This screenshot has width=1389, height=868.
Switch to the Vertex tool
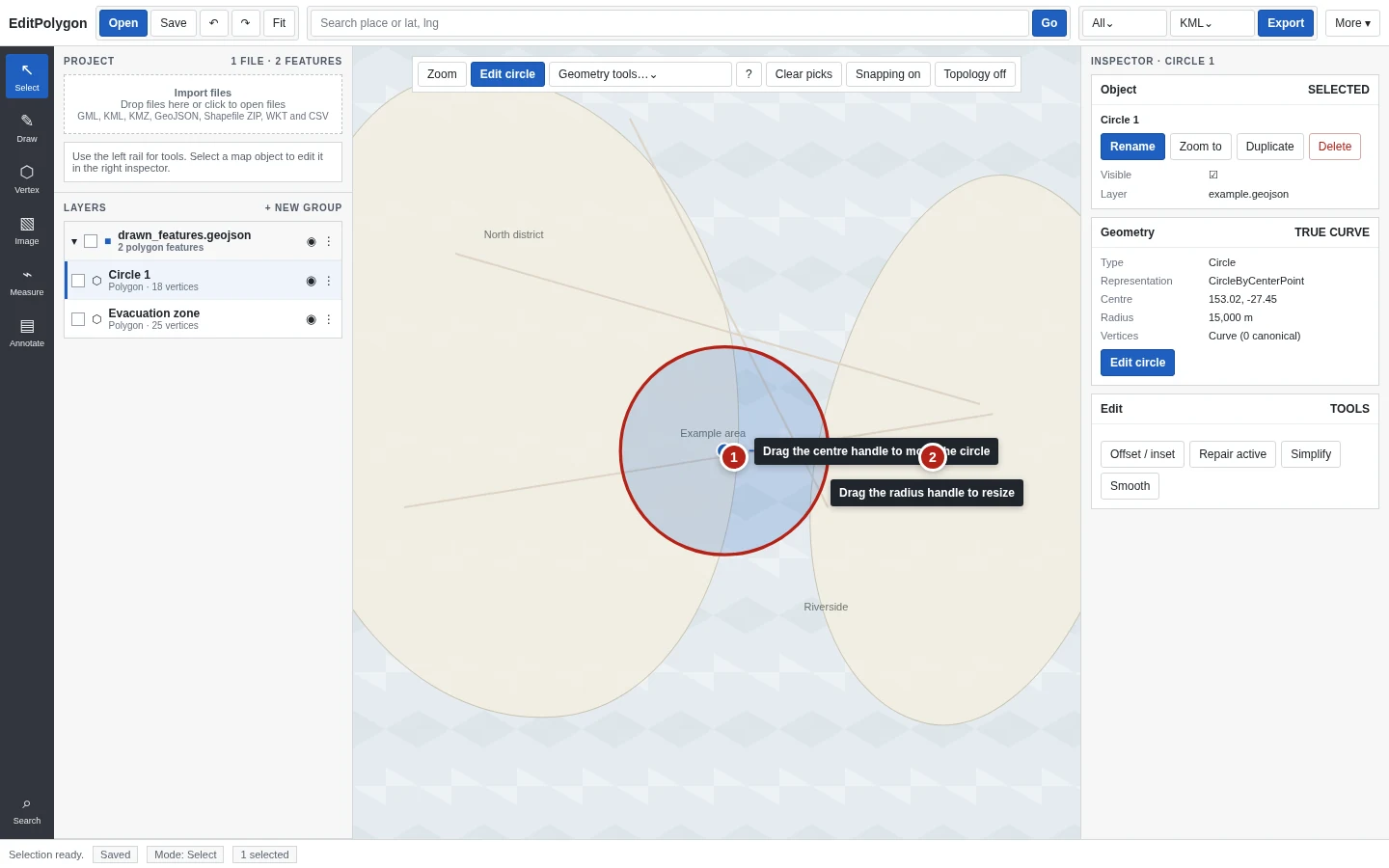click(x=27, y=178)
